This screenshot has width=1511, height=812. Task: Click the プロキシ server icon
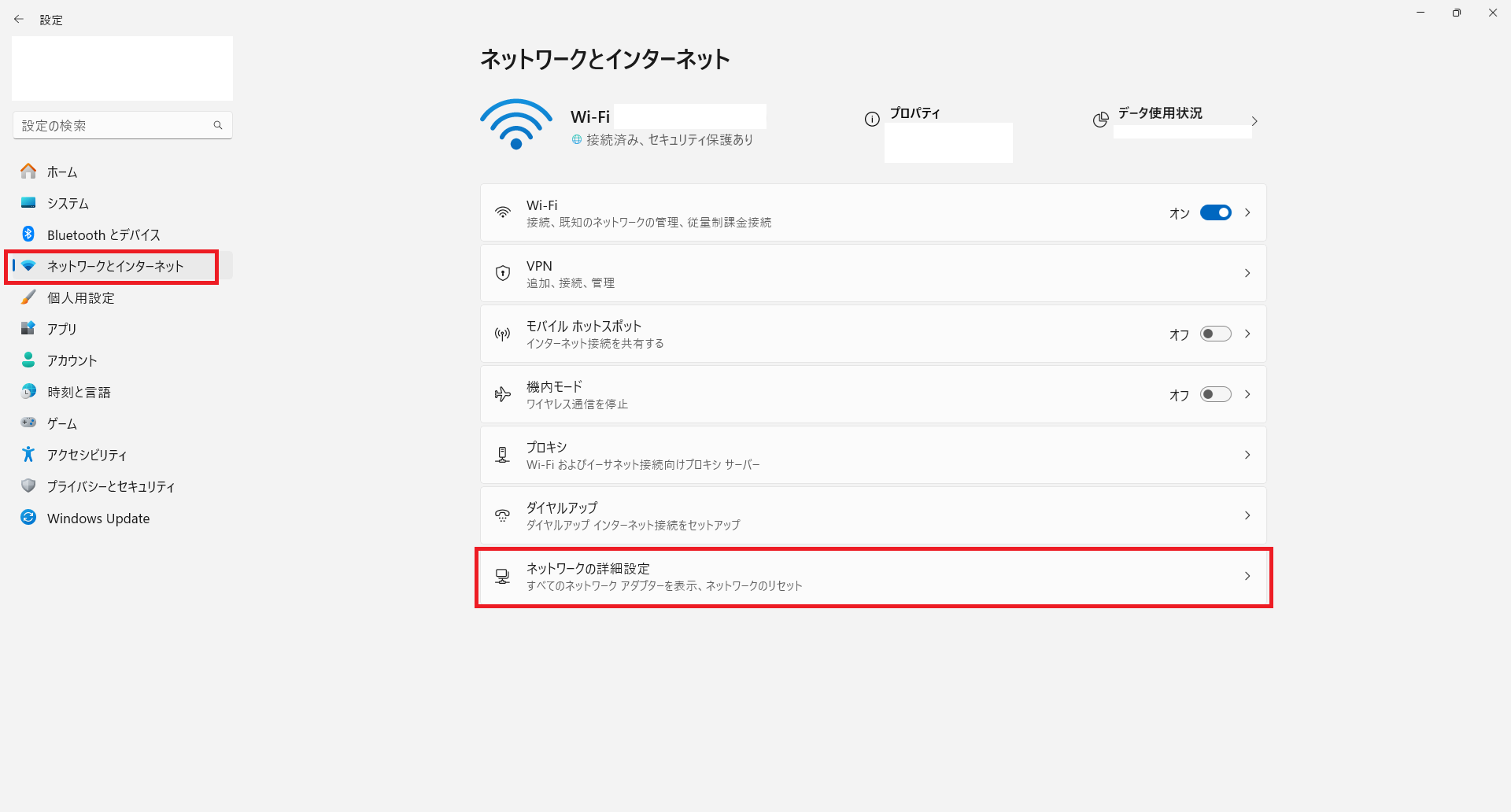point(503,455)
